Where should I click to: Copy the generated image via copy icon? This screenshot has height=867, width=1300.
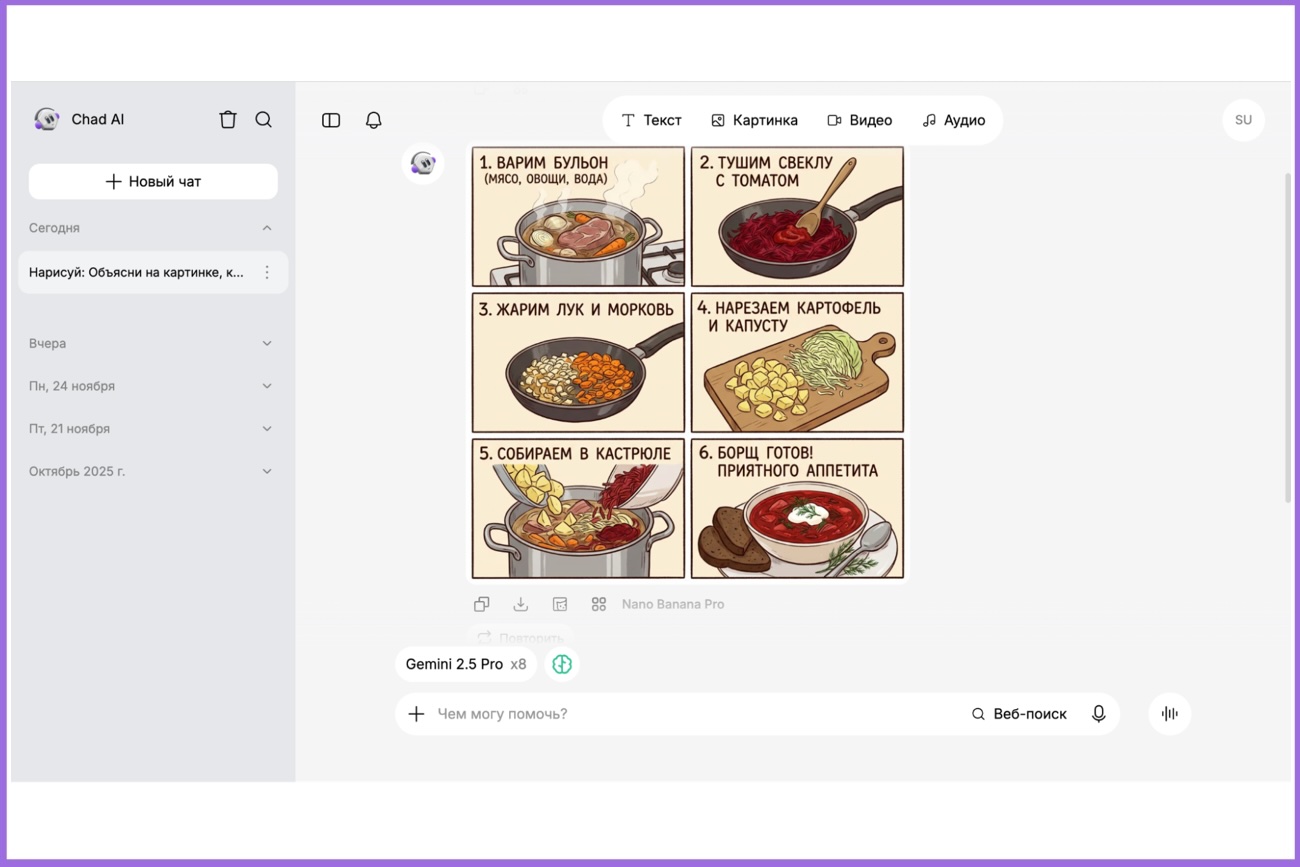(482, 604)
